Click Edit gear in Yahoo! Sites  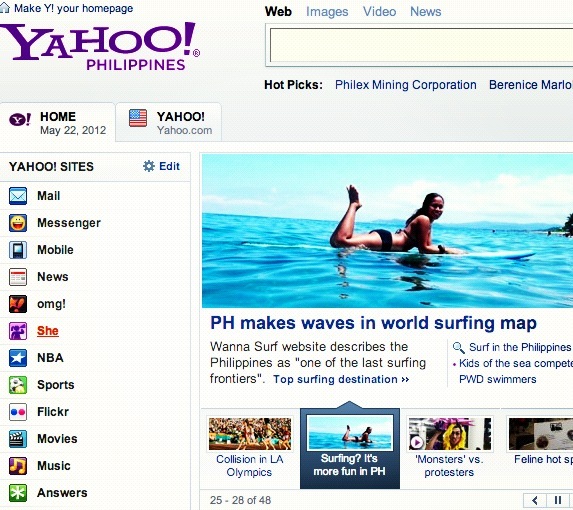click(161, 166)
